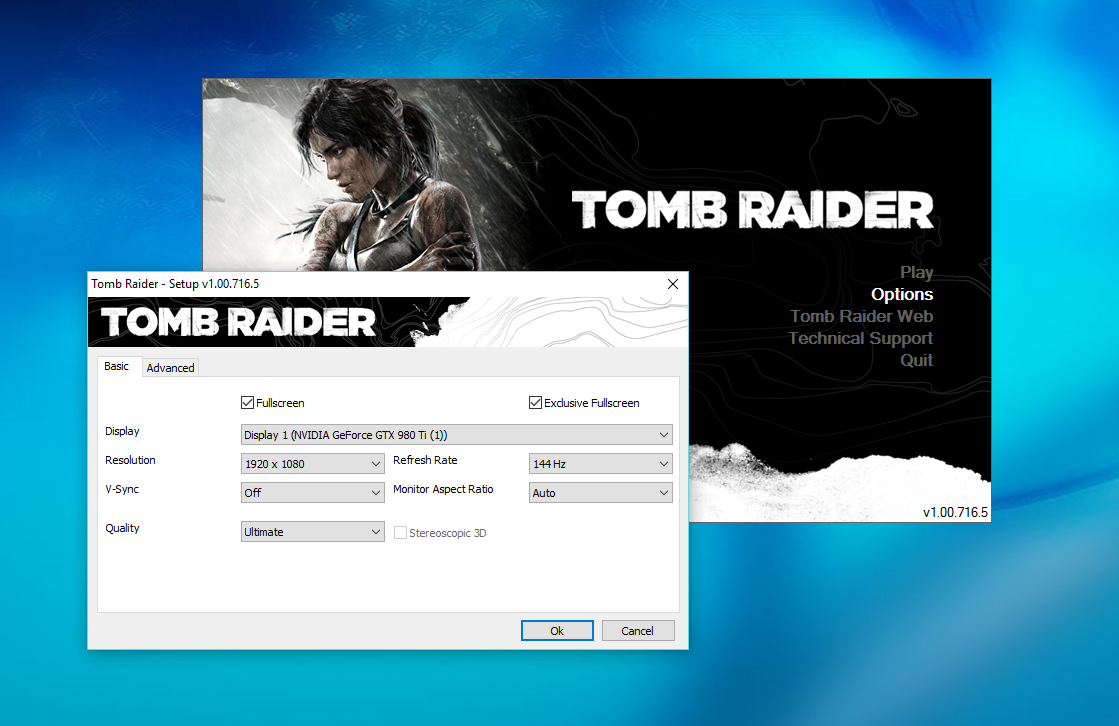Enable the Stereoscopic 3D checkbox
This screenshot has width=1119, height=726.
pyautogui.click(x=400, y=533)
